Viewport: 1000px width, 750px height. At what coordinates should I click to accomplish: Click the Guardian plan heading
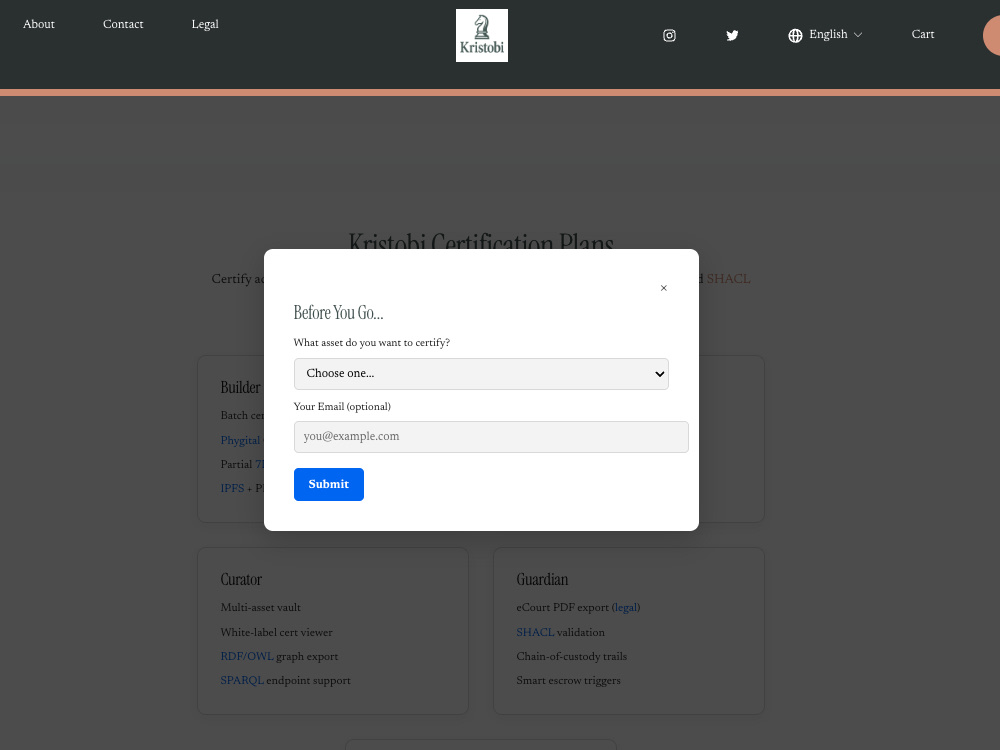click(x=542, y=579)
